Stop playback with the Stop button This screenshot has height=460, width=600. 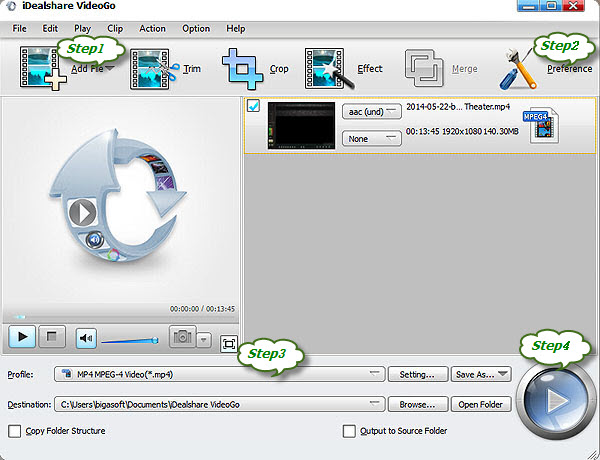(x=52, y=337)
